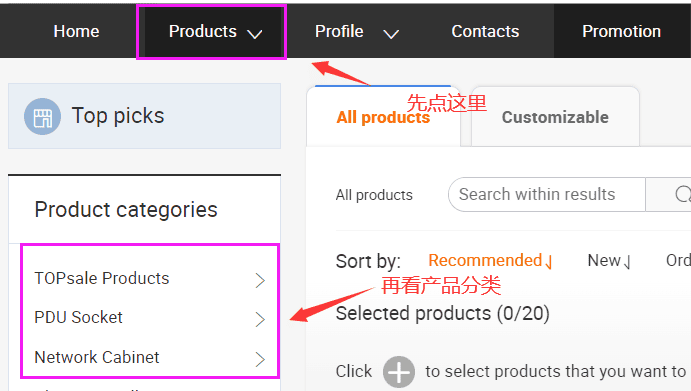Sort products by New
Image resolution: width=691 pixels, height=391 pixels.
[604, 261]
